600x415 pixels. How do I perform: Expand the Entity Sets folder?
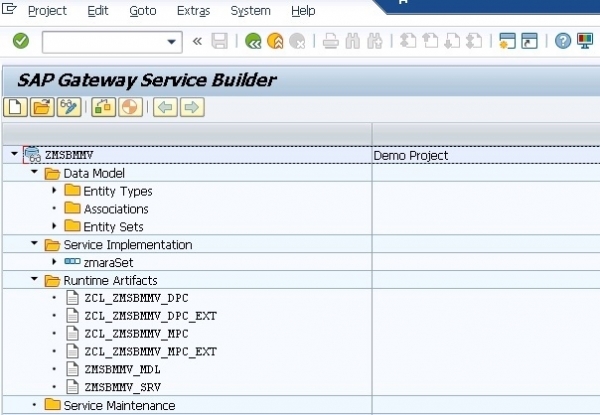tap(54, 226)
